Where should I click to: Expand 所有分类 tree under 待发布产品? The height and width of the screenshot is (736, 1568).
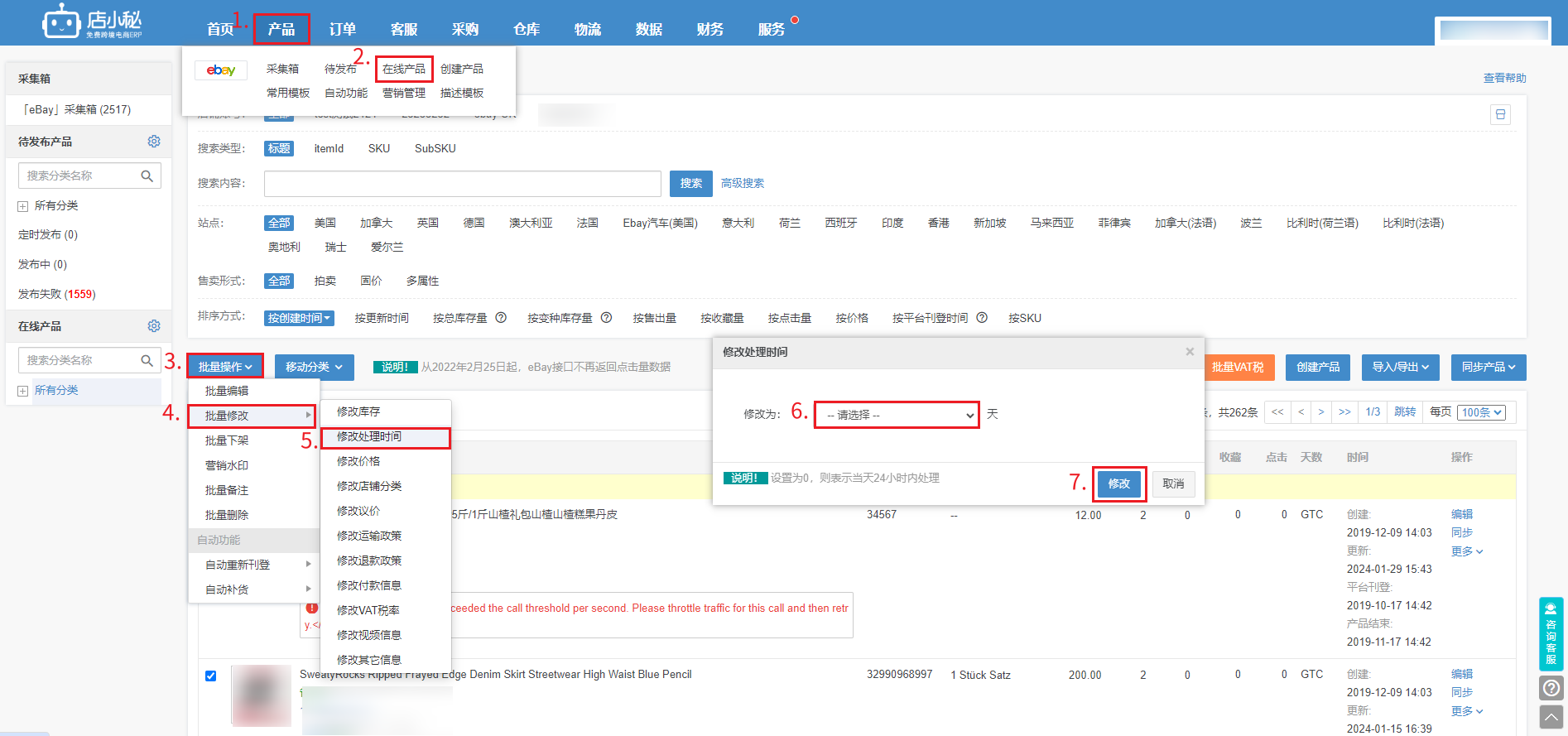point(23,206)
